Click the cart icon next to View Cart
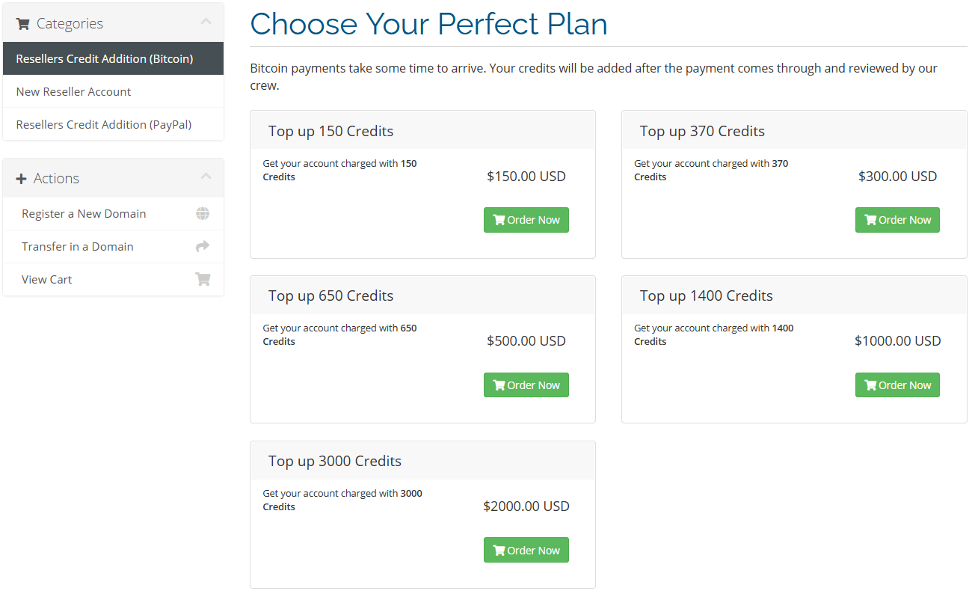This screenshot has width=977, height=597. click(203, 279)
